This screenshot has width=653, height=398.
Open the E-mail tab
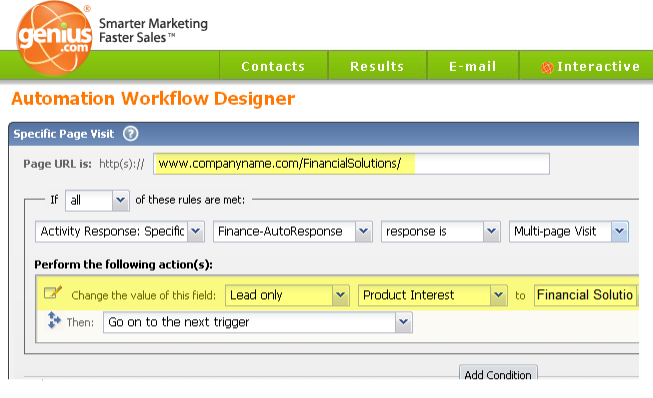tap(473, 66)
